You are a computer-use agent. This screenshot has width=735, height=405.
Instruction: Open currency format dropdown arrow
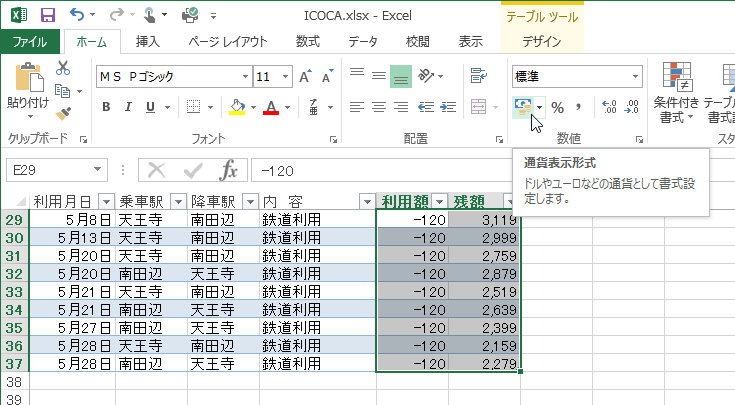tap(540, 107)
